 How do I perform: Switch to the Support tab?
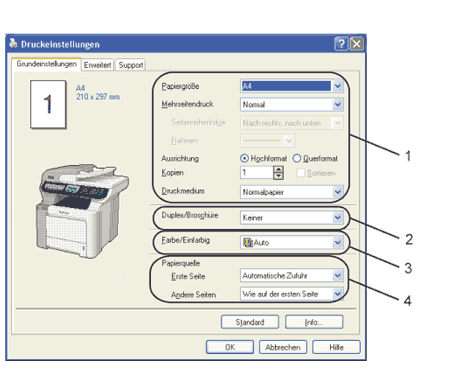tap(131, 65)
